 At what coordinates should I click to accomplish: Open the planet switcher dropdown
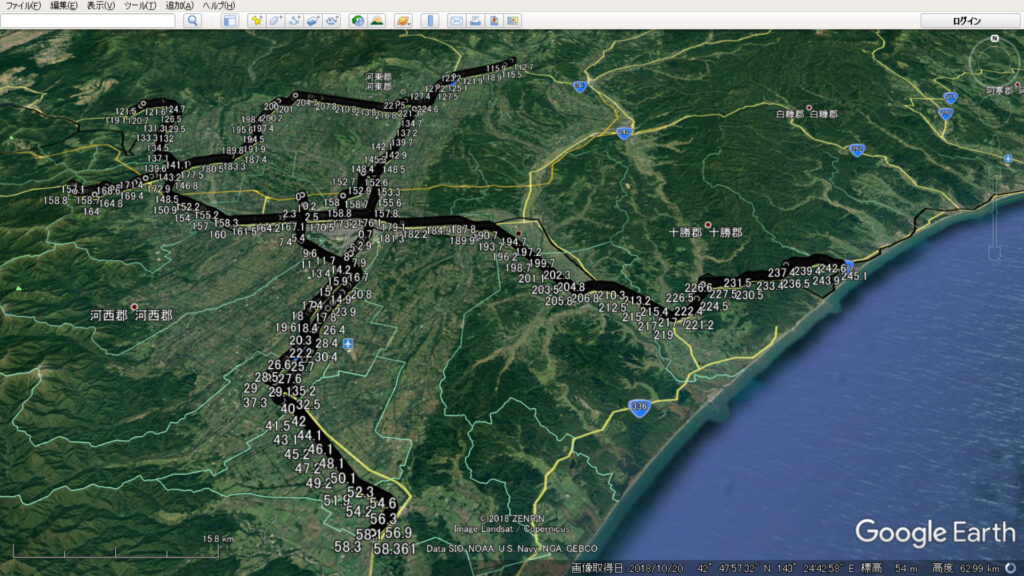tap(402, 21)
